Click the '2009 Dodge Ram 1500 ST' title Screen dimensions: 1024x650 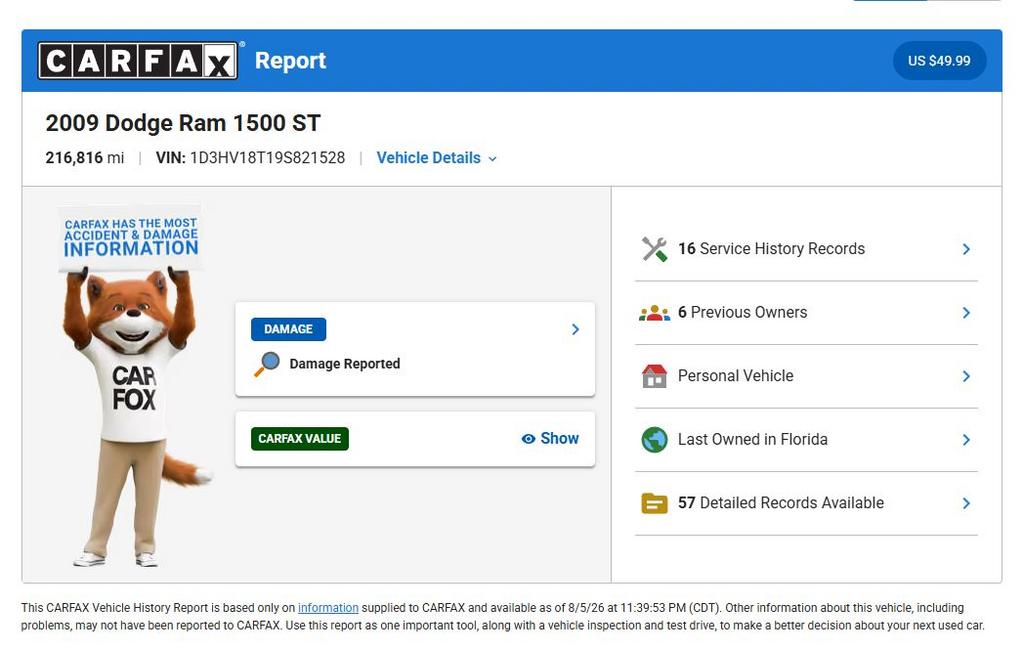183,123
